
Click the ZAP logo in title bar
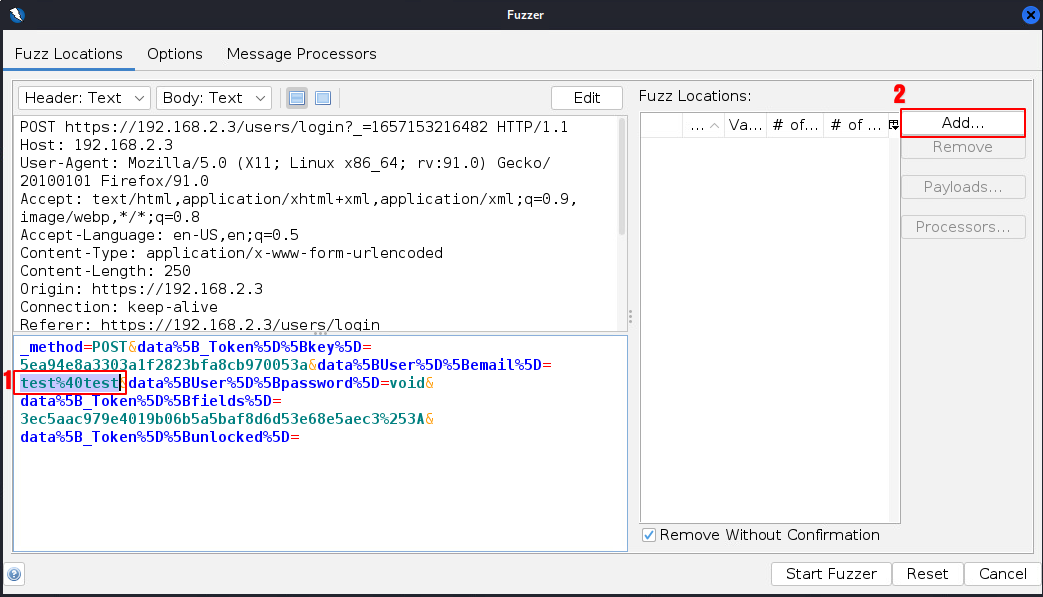tap(15, 14)
